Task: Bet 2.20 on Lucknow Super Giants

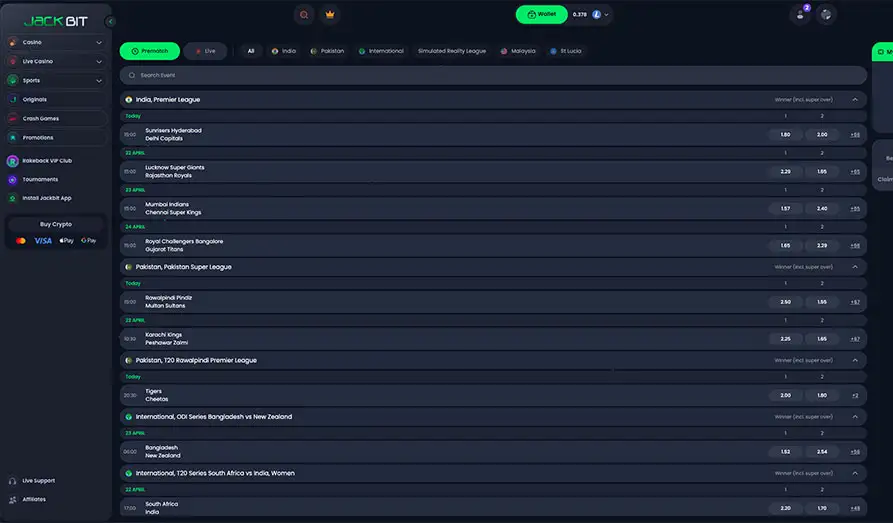Action: click(785, 172)
